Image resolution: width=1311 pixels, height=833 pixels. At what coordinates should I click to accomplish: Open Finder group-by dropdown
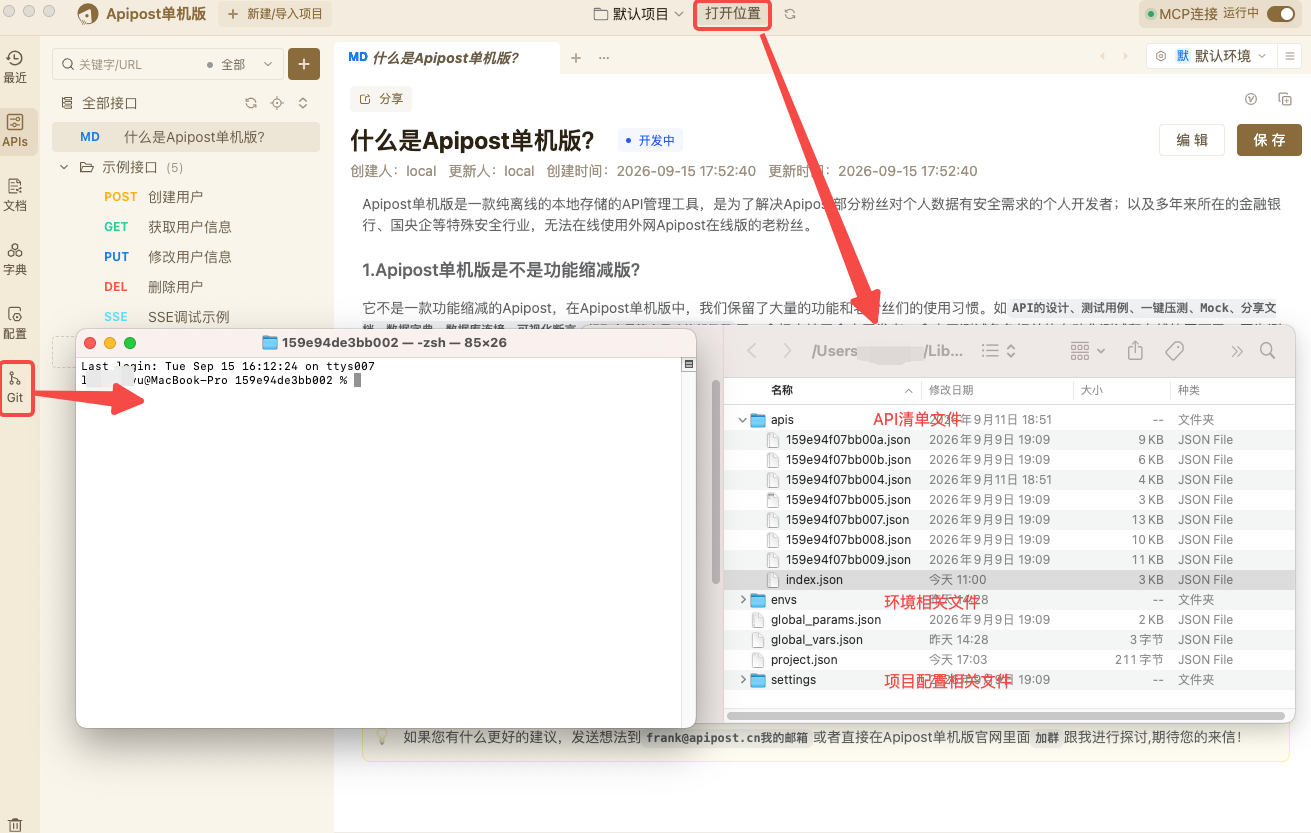click(1088, 351)
